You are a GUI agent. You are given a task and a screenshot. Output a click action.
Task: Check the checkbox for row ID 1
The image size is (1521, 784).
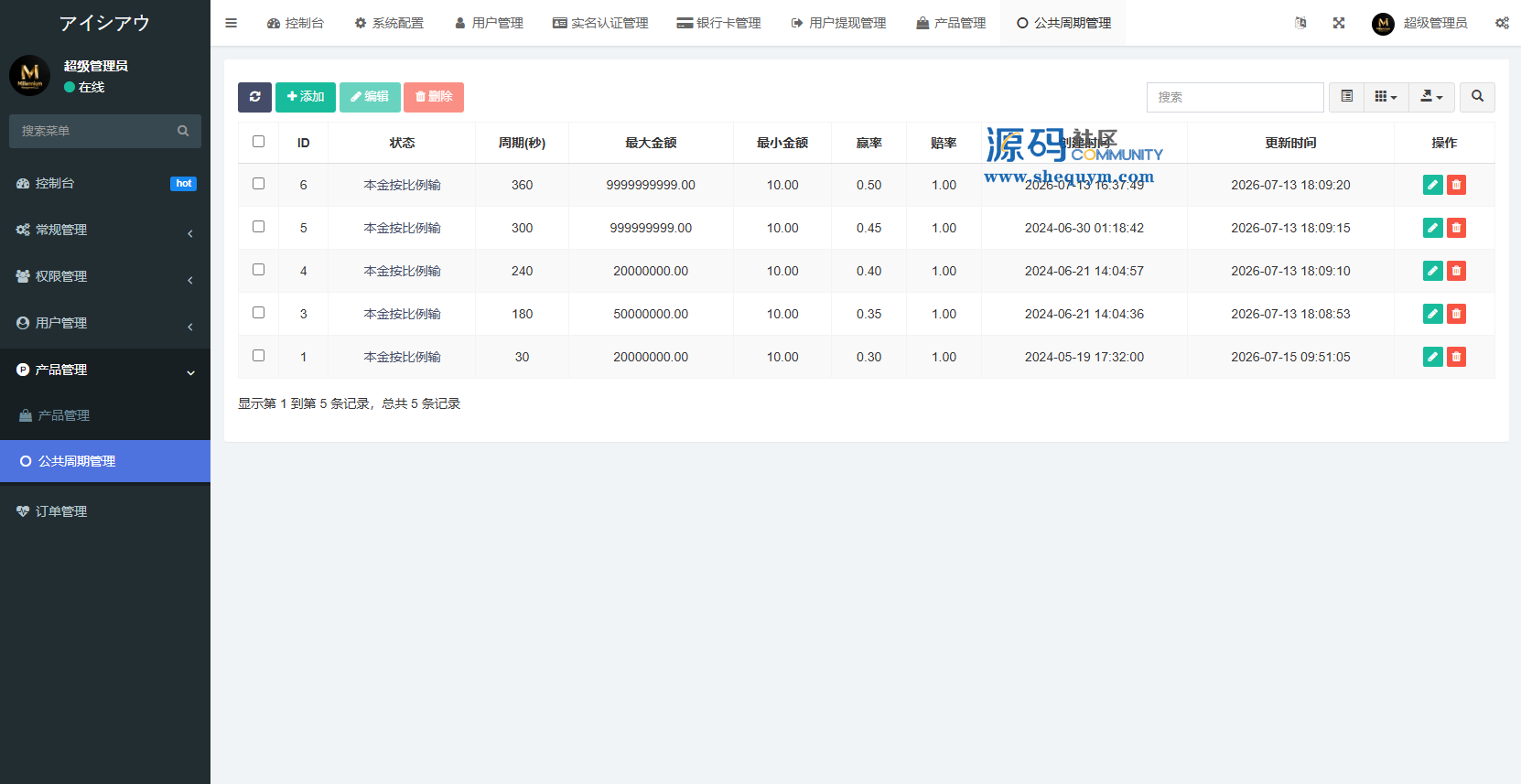(258, 356)
